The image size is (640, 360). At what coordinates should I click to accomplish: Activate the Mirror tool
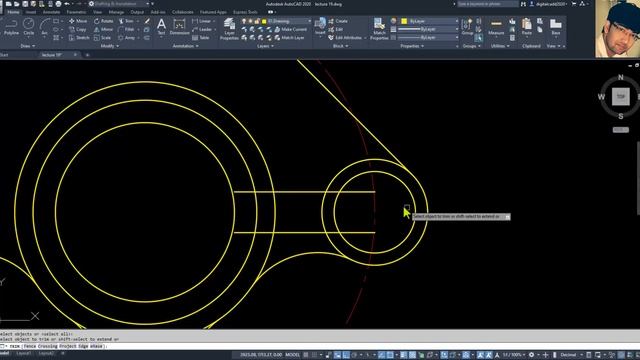coord(103,29)
